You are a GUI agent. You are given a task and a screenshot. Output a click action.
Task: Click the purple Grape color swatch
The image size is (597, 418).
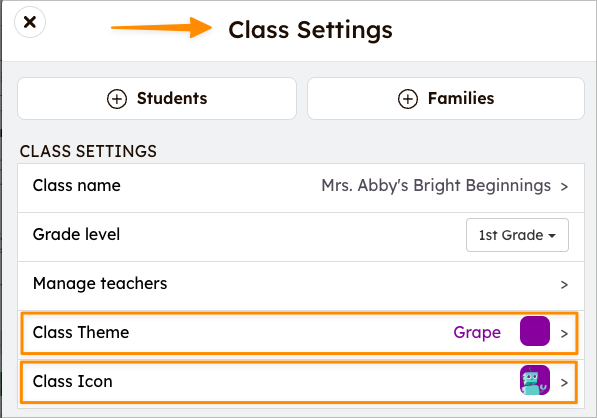(x=535, y=331)
